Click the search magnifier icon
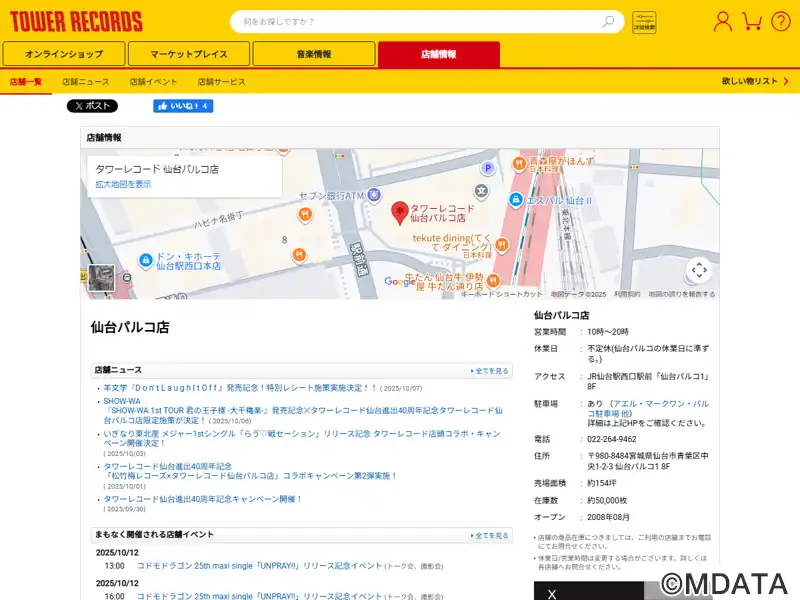800x600 pixels. point(608,22)
